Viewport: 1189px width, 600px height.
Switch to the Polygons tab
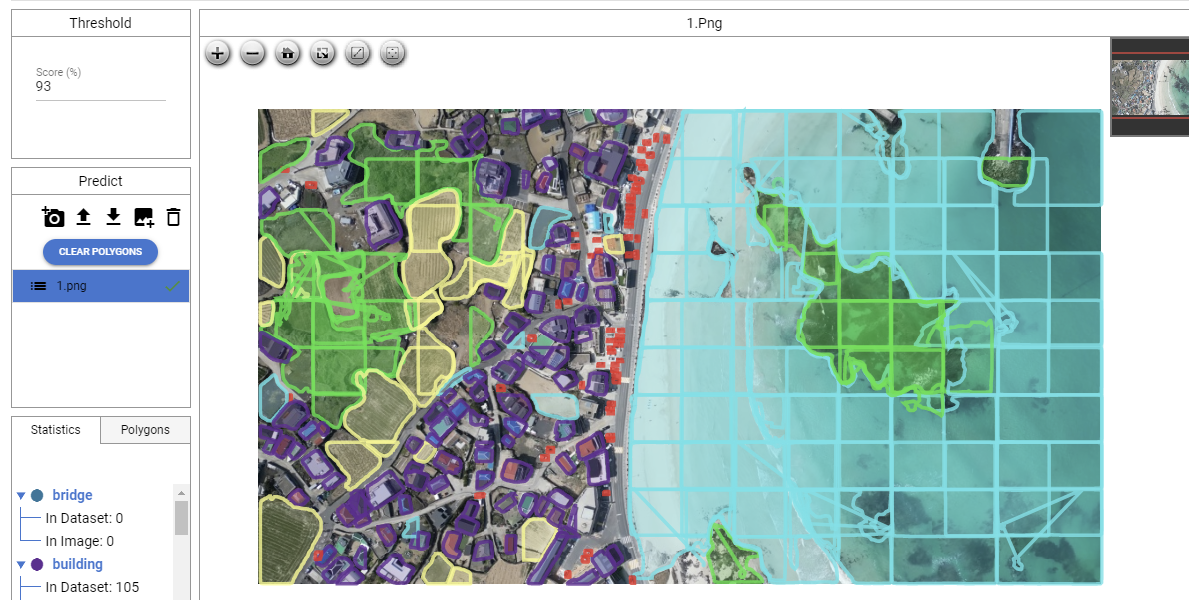(145, 429)
